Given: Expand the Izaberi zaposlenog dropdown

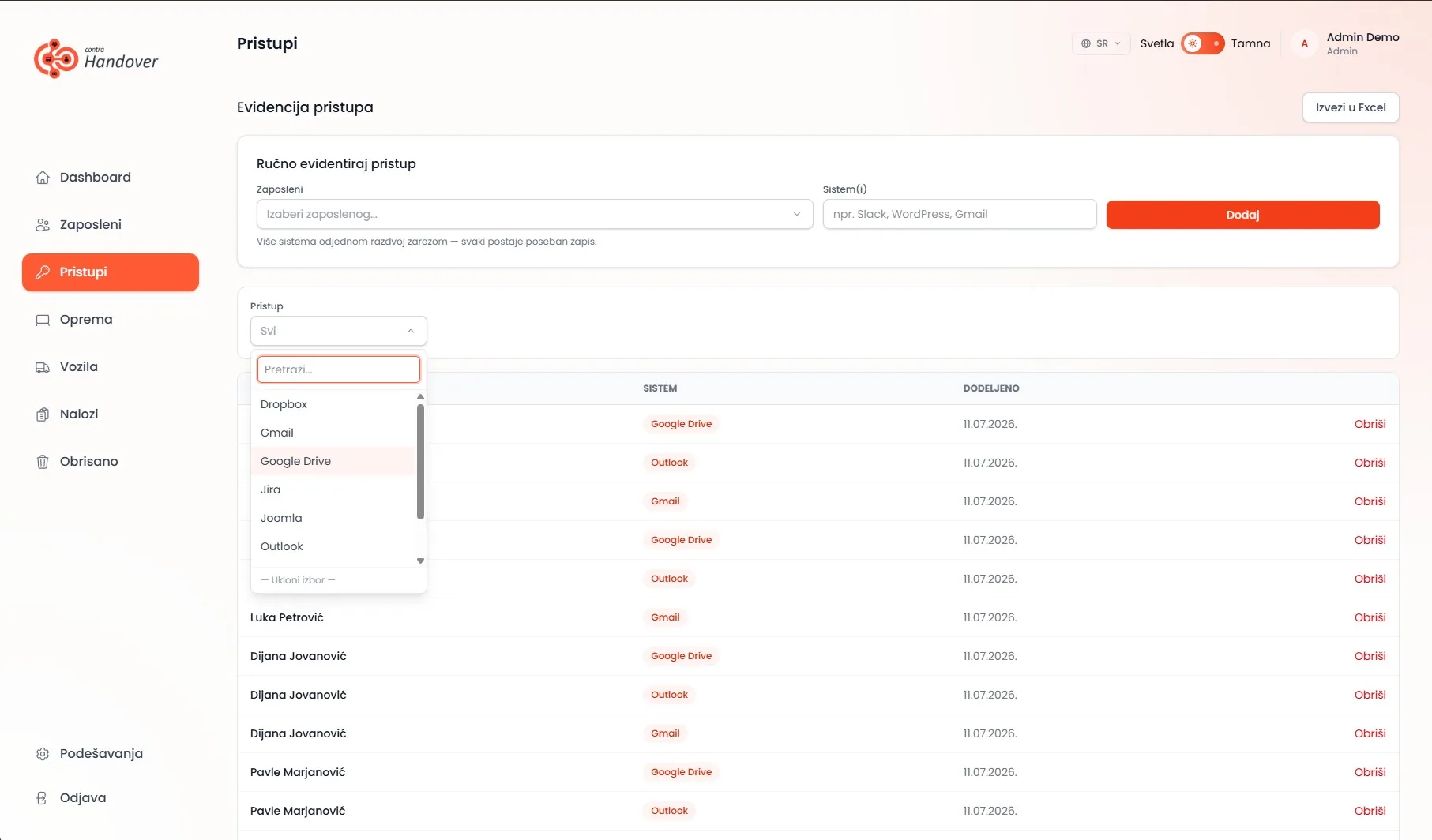Looking at the screenshot, I should pos(535,214).
